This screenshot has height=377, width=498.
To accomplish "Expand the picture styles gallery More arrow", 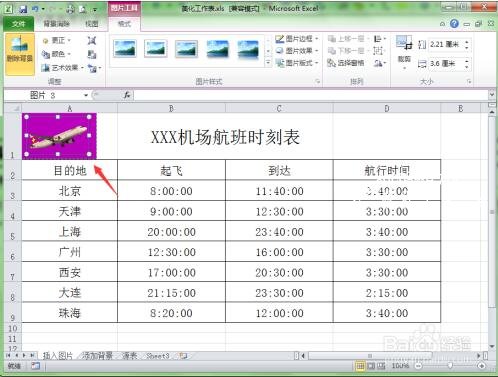I will coord(268,63).
